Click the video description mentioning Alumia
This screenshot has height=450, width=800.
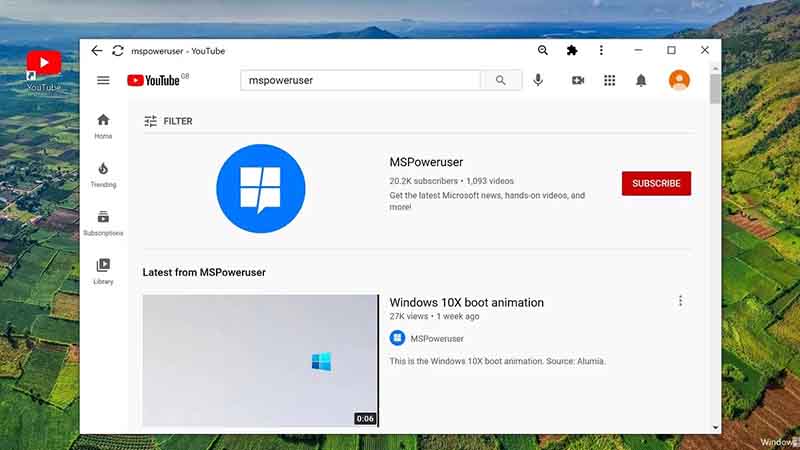point(497,361)
